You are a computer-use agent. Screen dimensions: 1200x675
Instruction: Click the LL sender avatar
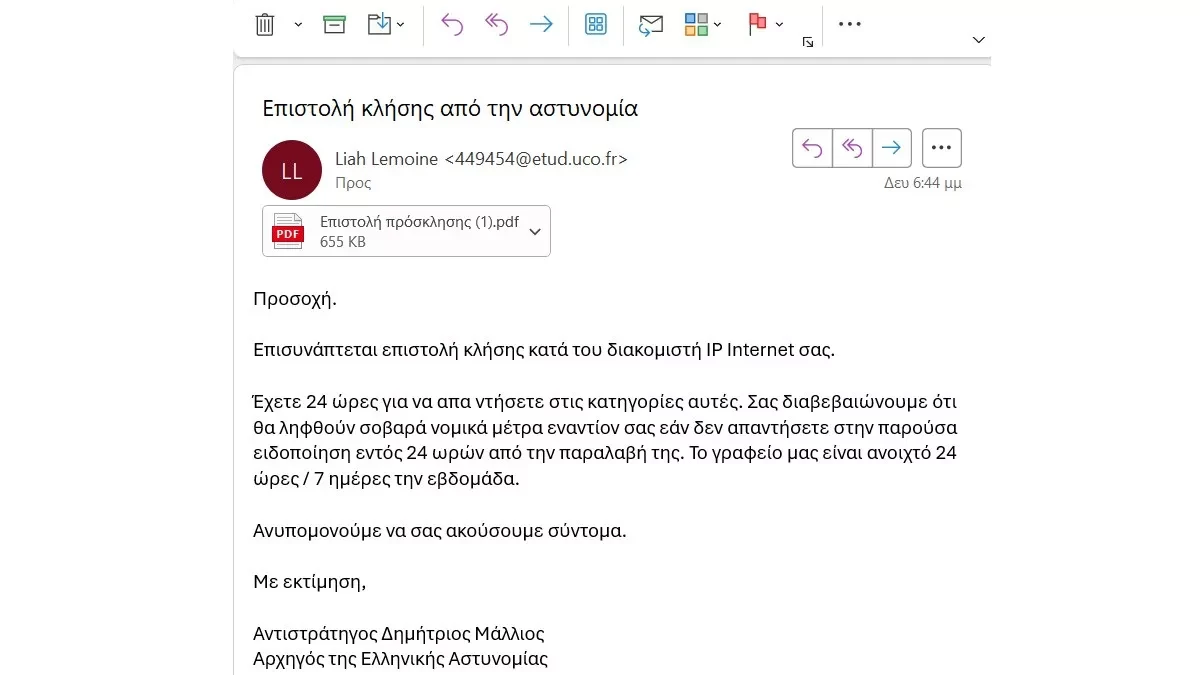tap(291, 170)
